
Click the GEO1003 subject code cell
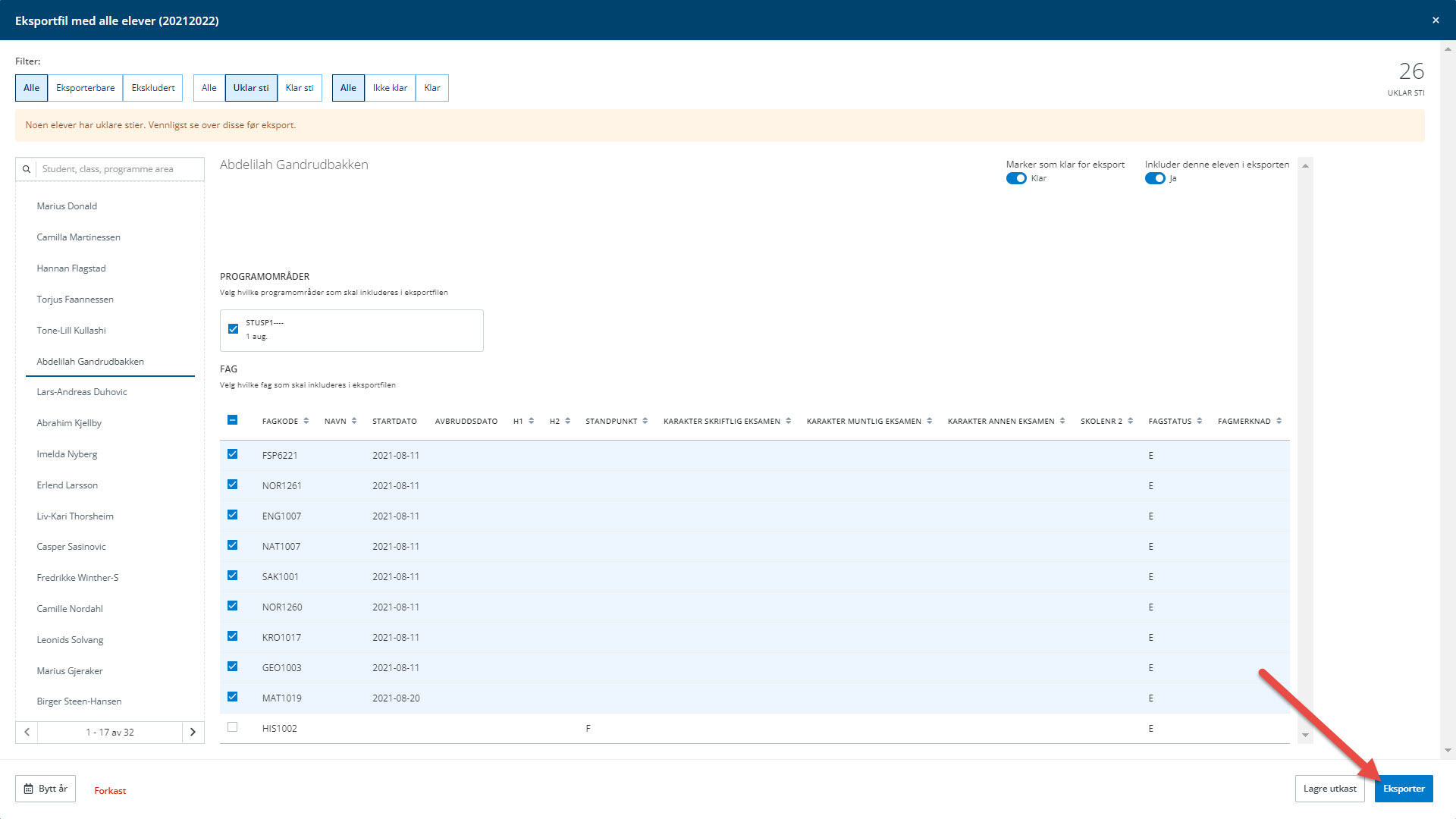(281, 668)
